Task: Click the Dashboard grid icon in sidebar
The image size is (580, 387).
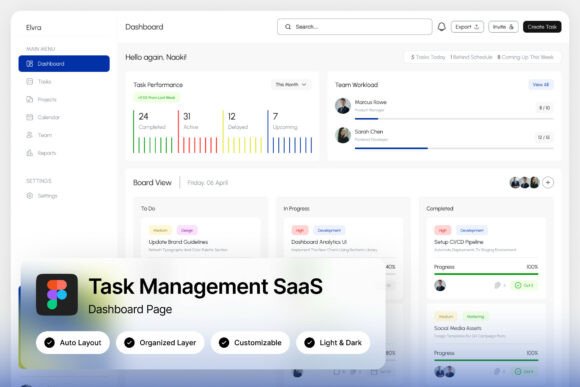Action: point(30,64)
